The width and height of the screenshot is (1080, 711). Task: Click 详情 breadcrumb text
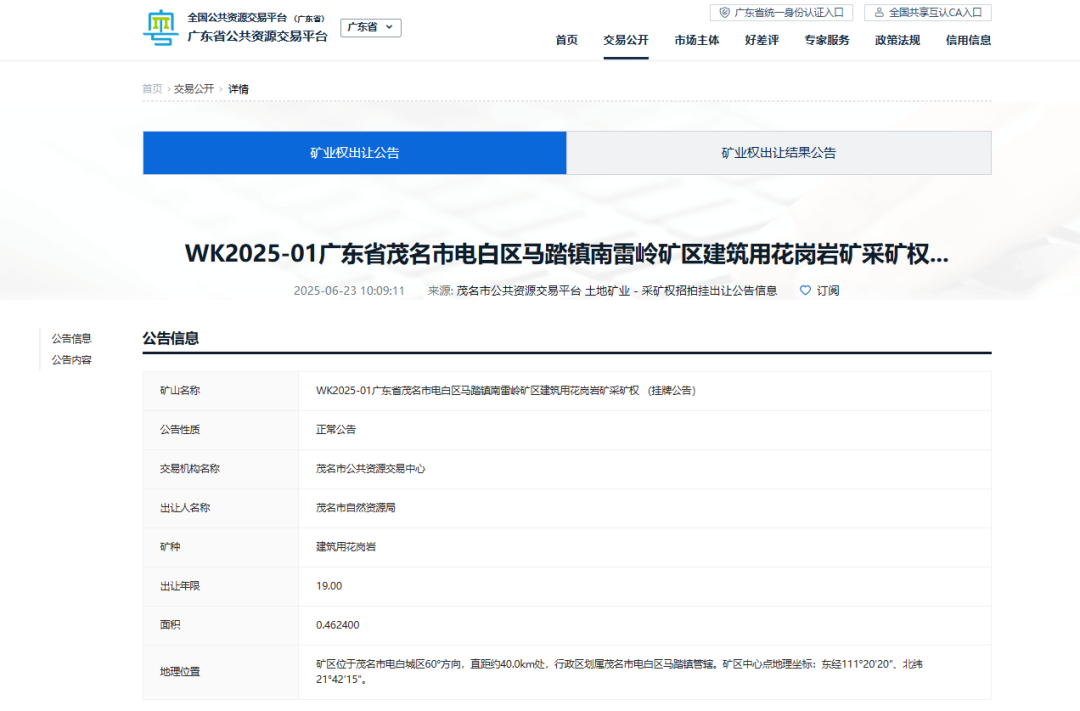tap(238, 89)
